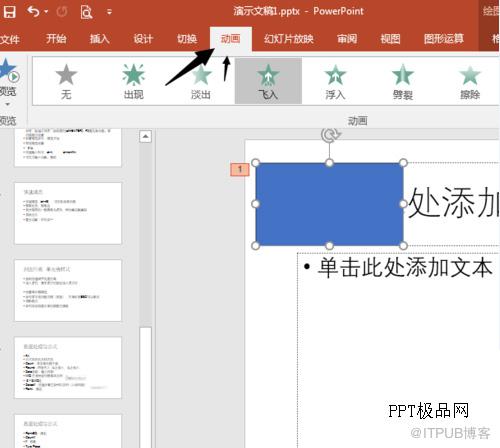500x448 pixels.
Task: Open the Undo history dropdown arrow
Action: (46, 12)
